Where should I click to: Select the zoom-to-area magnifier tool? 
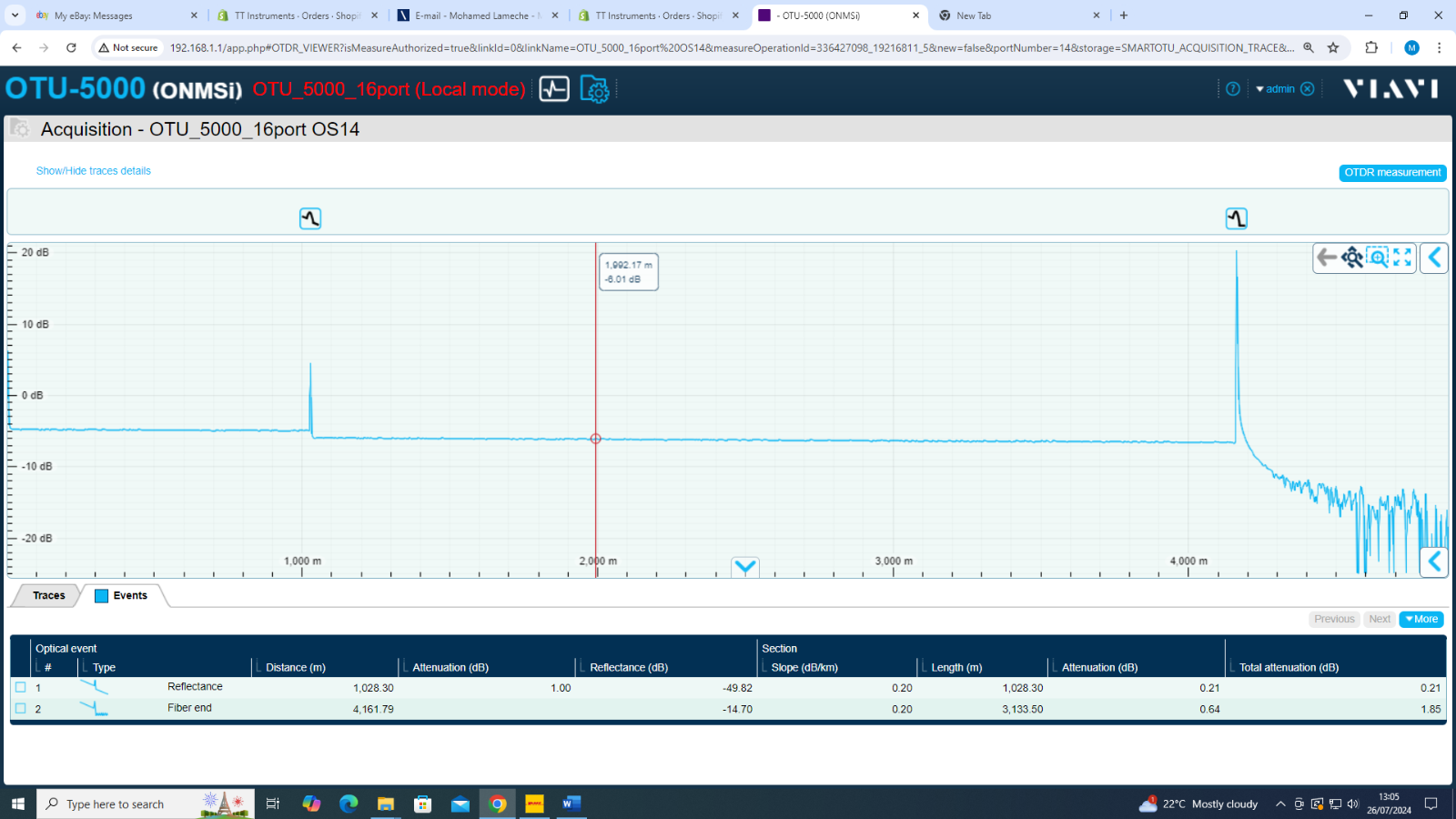point(1378,258)
